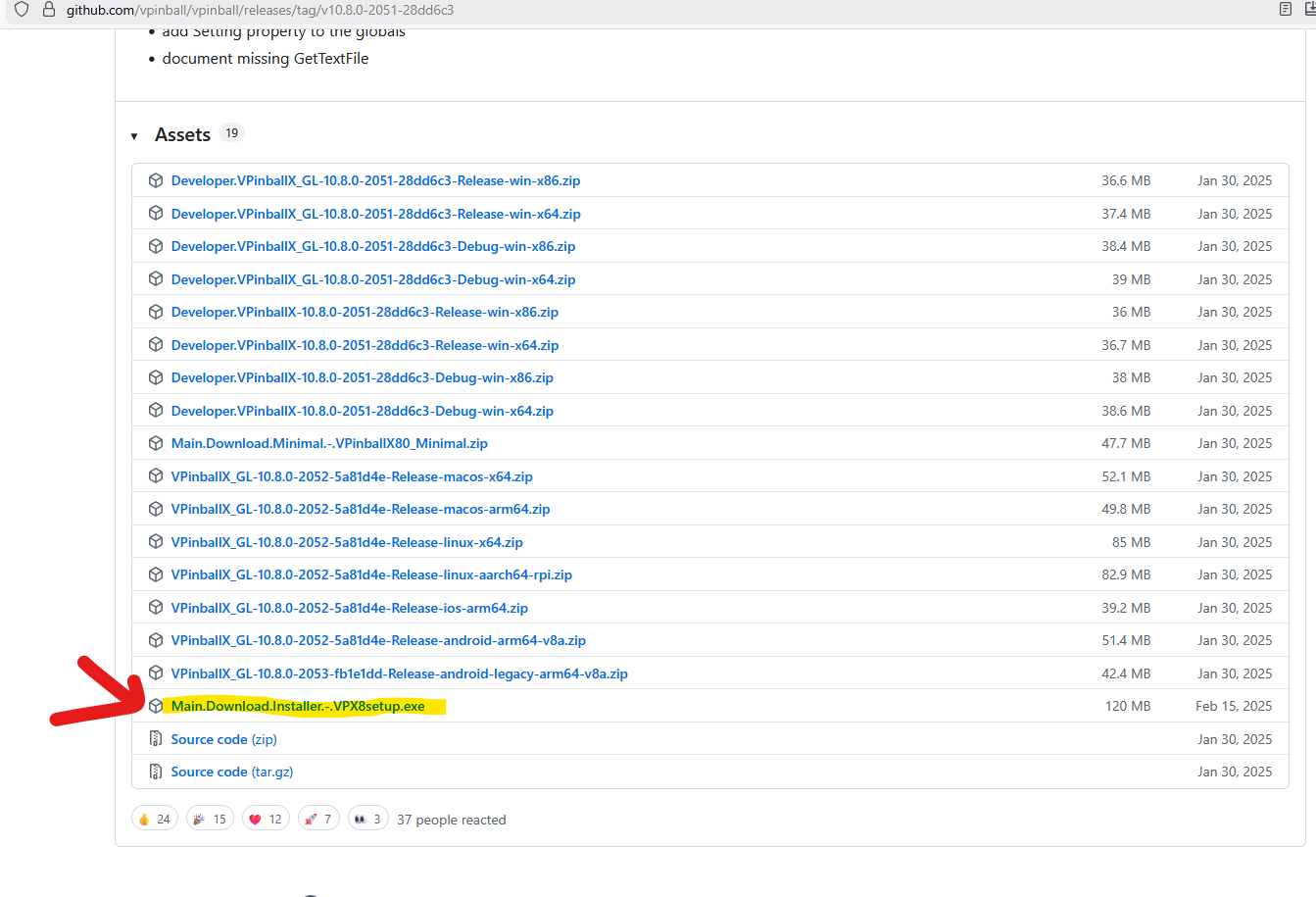Toggle reader view icon in address bar
The image size is (1316, 897).
(x=1286, y=10)
